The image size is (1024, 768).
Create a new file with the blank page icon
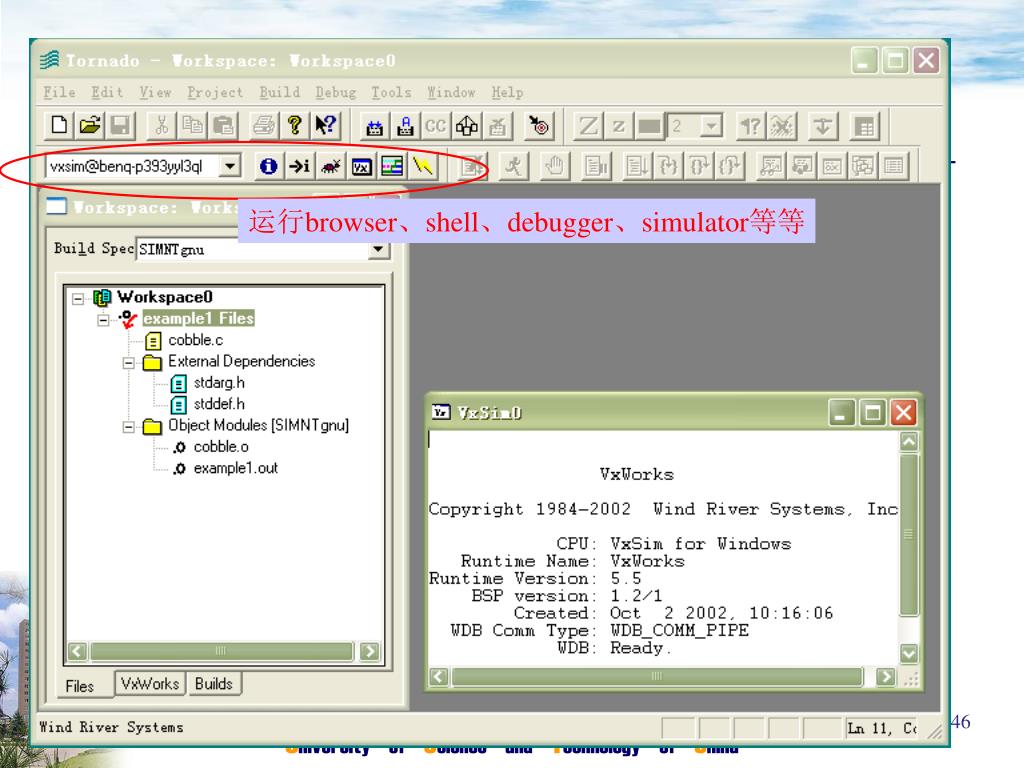(x=59, y=125)
